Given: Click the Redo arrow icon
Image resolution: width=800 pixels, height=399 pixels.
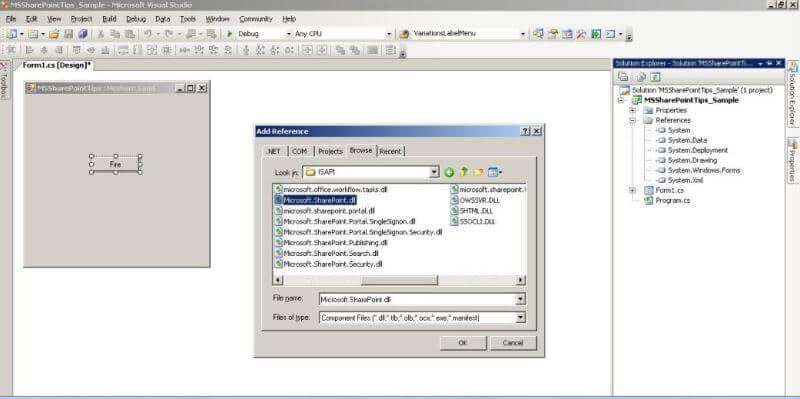Looking at the screenshot, I should [x=168, y=34].
